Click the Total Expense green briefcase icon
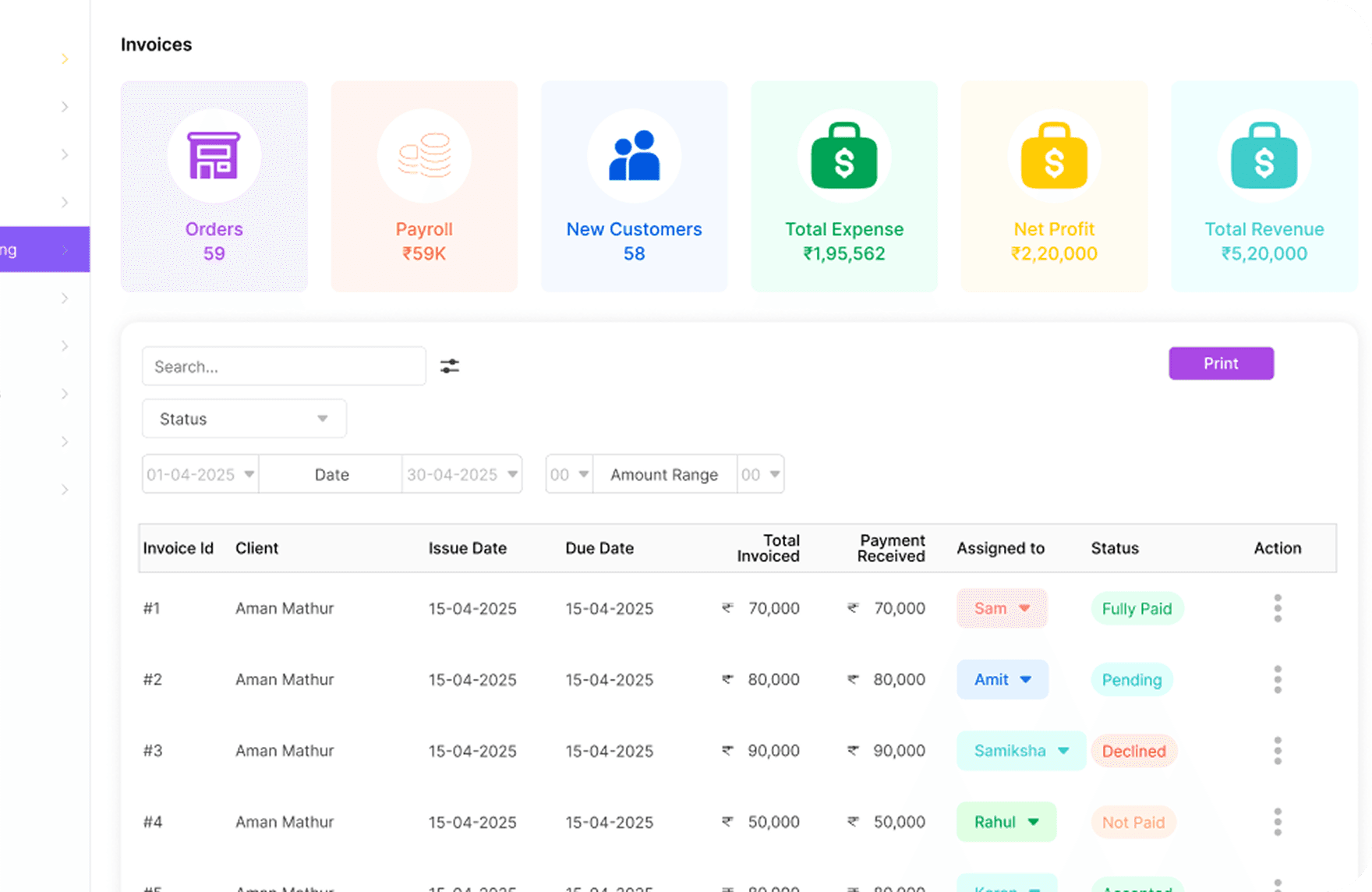 (843, 155)
